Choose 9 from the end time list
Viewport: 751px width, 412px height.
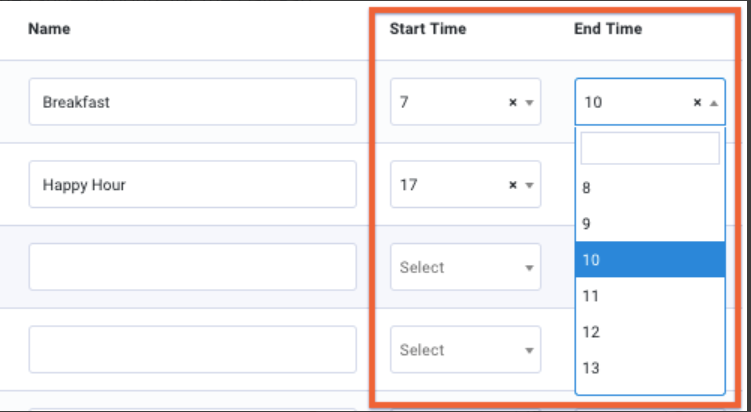(650, 224)
